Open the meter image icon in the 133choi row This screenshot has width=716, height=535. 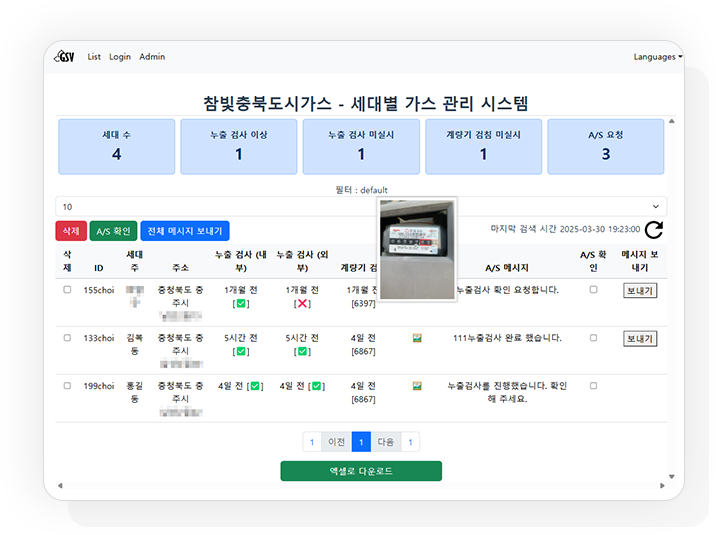417,338
